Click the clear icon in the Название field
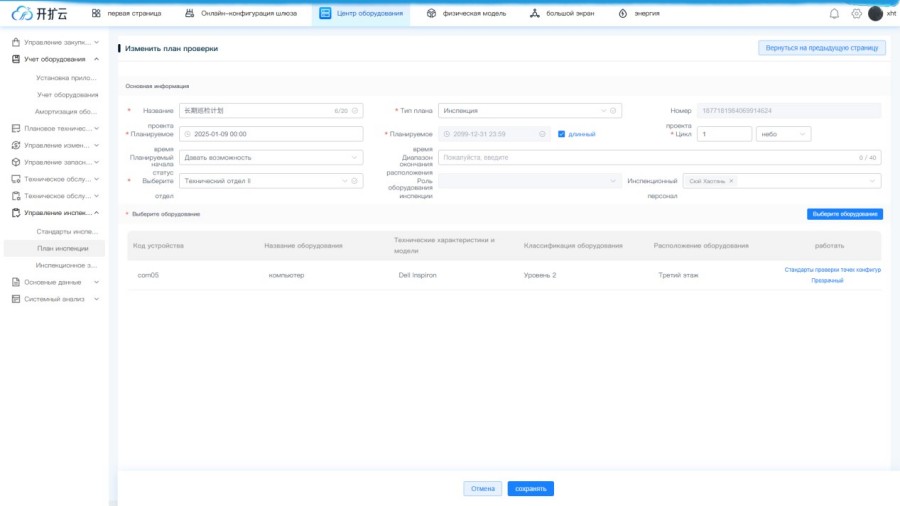The image size is (900, 506). [x=355, y=110]
